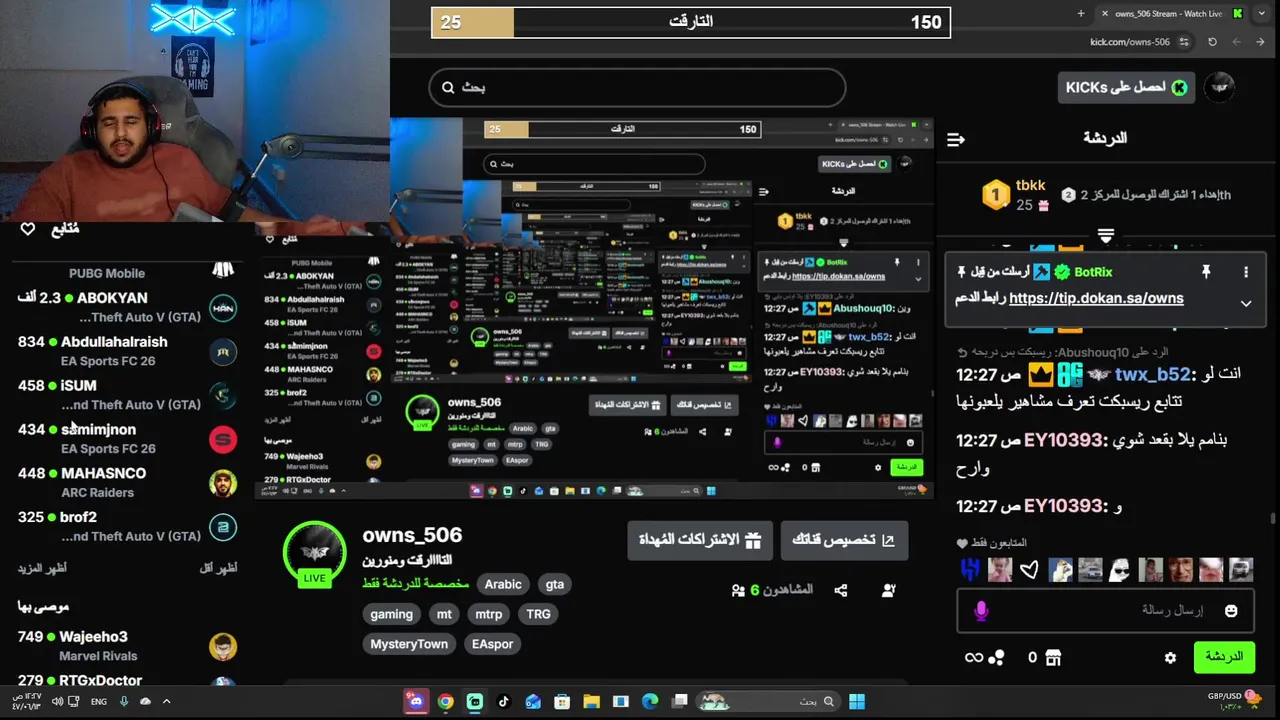Click the follow person icon near share

pyautogui.click(x=888, y=591)
